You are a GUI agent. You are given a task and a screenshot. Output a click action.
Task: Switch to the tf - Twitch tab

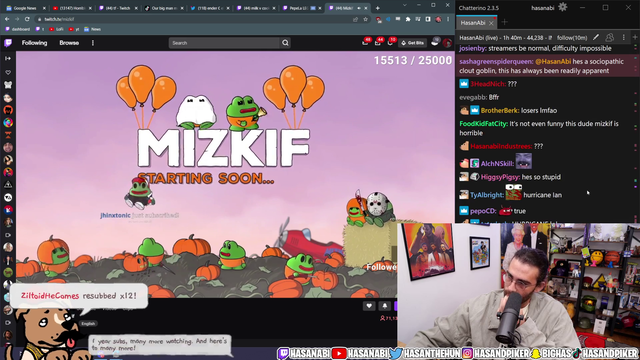[118, 8]
